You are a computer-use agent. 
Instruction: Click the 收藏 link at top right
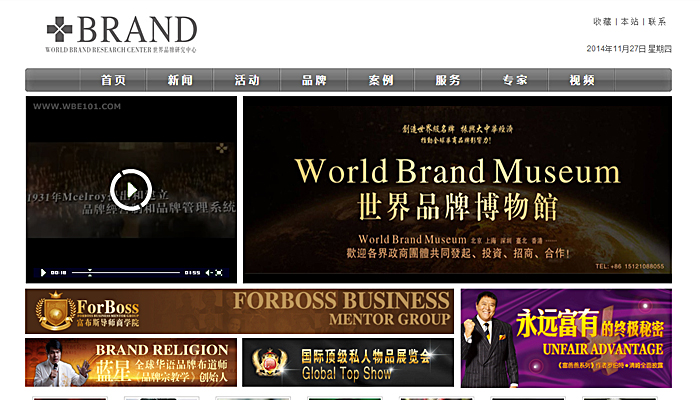pyautogui.click(x=602, y=21)
